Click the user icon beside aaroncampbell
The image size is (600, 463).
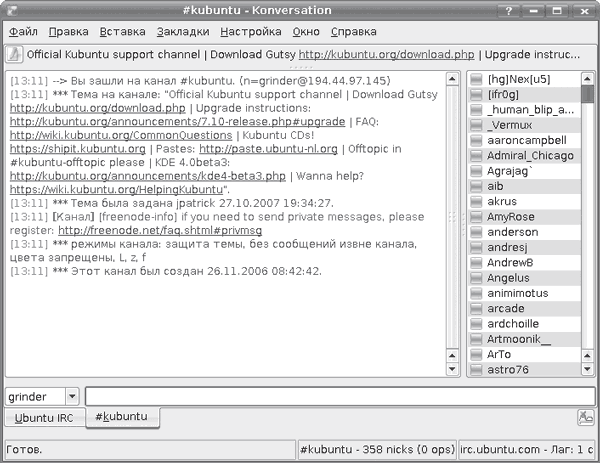tap(478, 140)
